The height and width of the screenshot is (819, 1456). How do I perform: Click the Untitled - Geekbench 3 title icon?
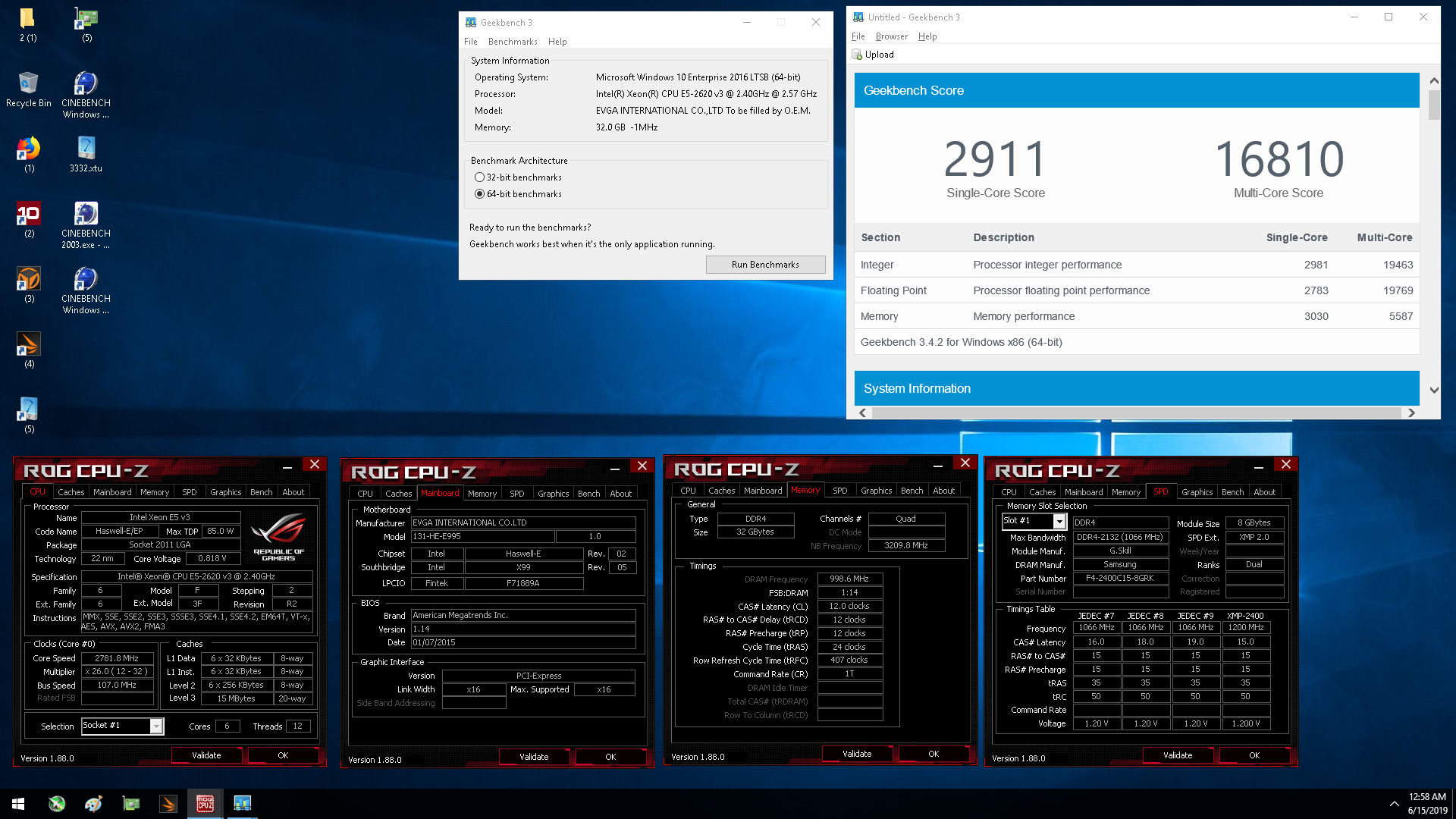click(x=858, y=17)
